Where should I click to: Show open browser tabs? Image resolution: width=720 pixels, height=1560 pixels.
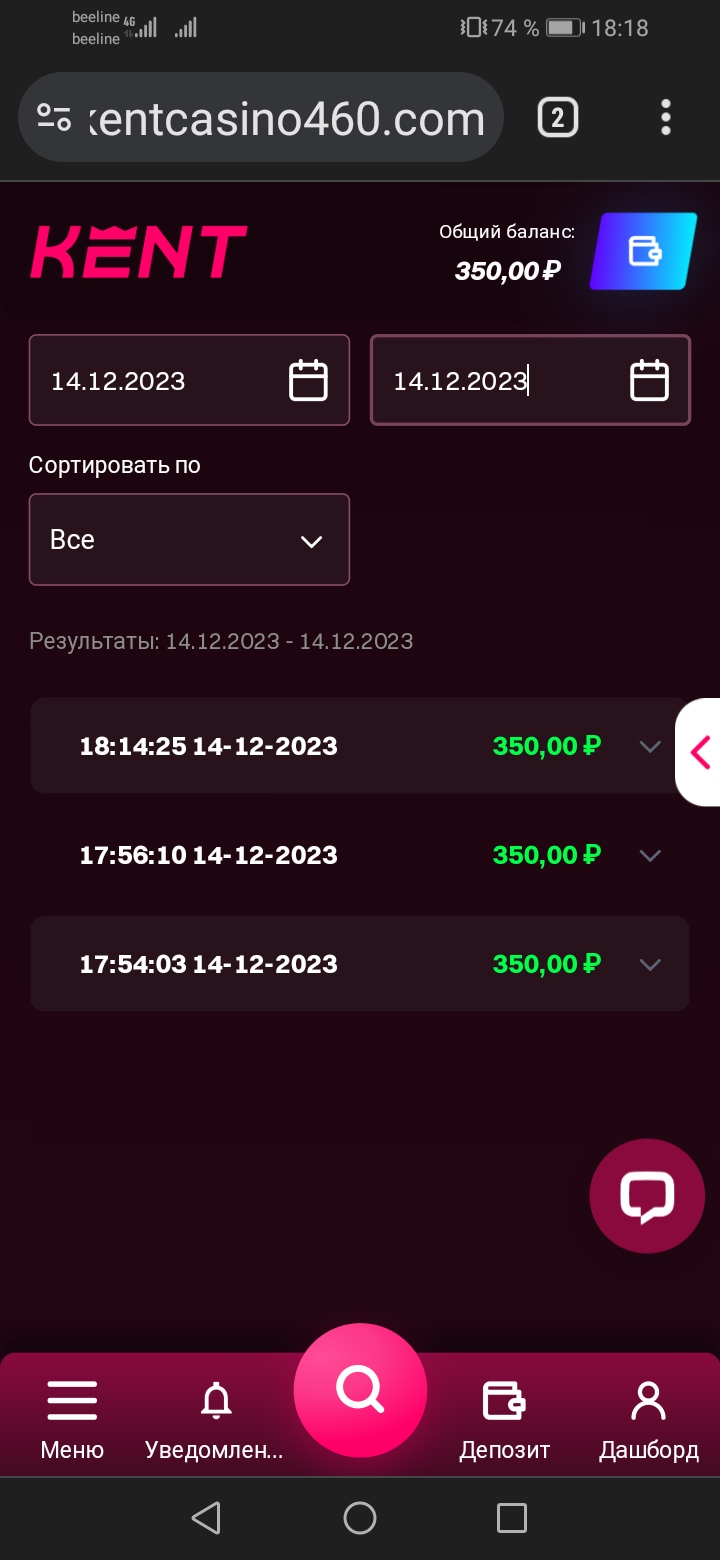tap(557, 118)
